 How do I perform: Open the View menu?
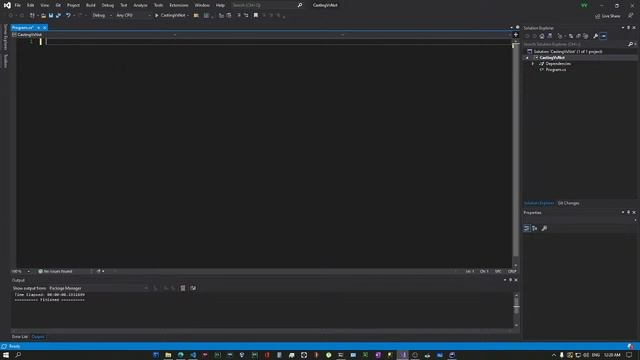tap(44, 5)
